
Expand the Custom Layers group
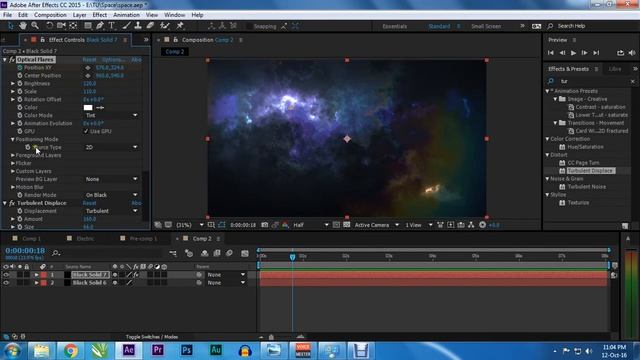point(13,171)
